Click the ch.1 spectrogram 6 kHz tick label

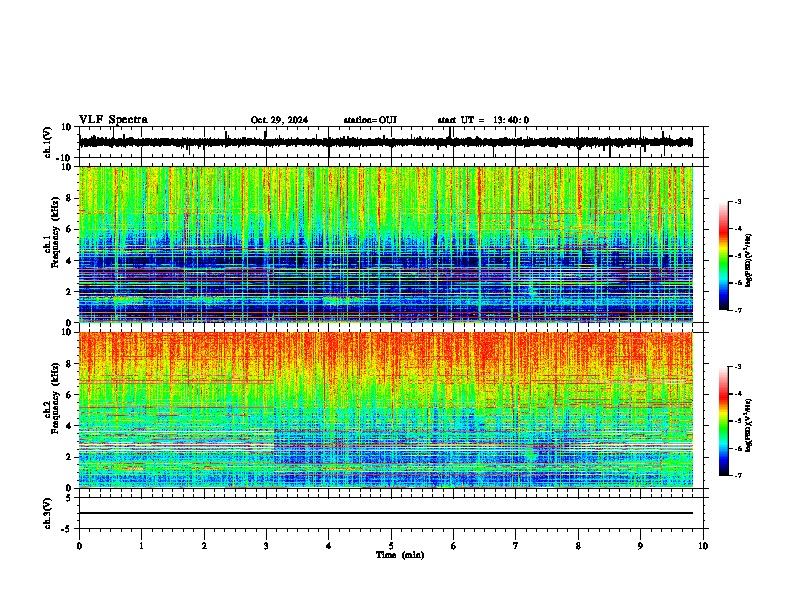[x=69, y=229]
